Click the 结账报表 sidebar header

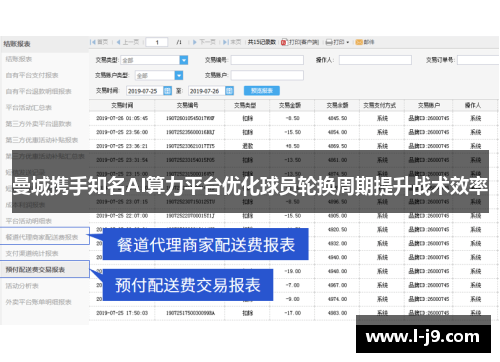point(17,44)
